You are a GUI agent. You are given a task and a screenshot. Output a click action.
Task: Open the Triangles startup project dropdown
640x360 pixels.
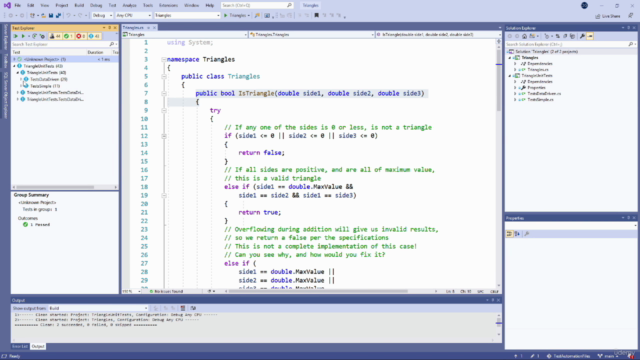coord(187,16)
